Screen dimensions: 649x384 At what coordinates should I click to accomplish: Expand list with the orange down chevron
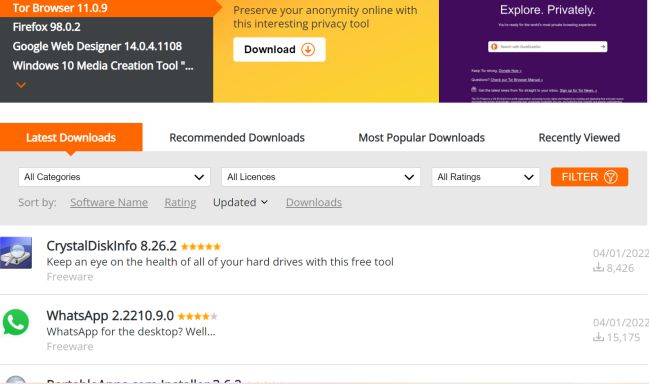[21, 85]
